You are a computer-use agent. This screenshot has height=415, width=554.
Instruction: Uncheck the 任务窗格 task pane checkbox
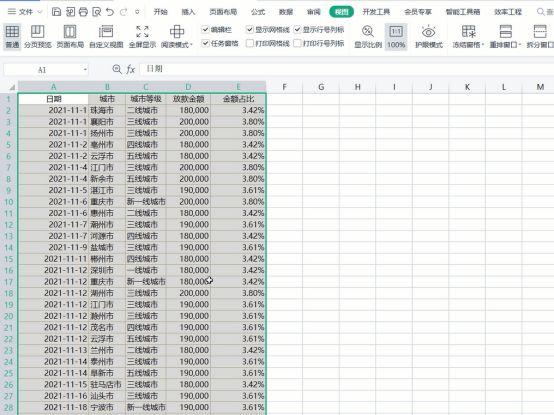point(205,43)
